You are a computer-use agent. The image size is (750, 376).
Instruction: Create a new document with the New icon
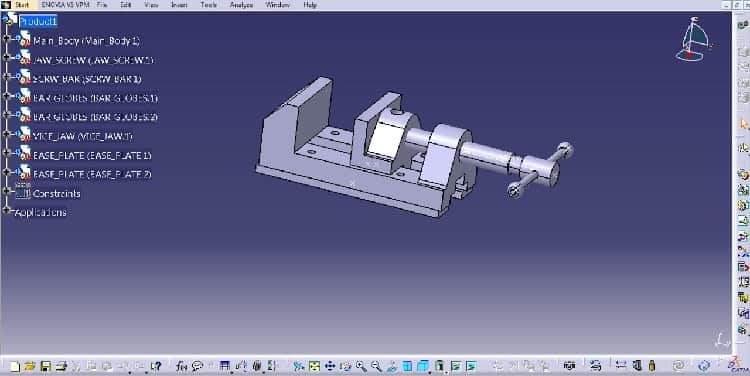click(15, 366)
